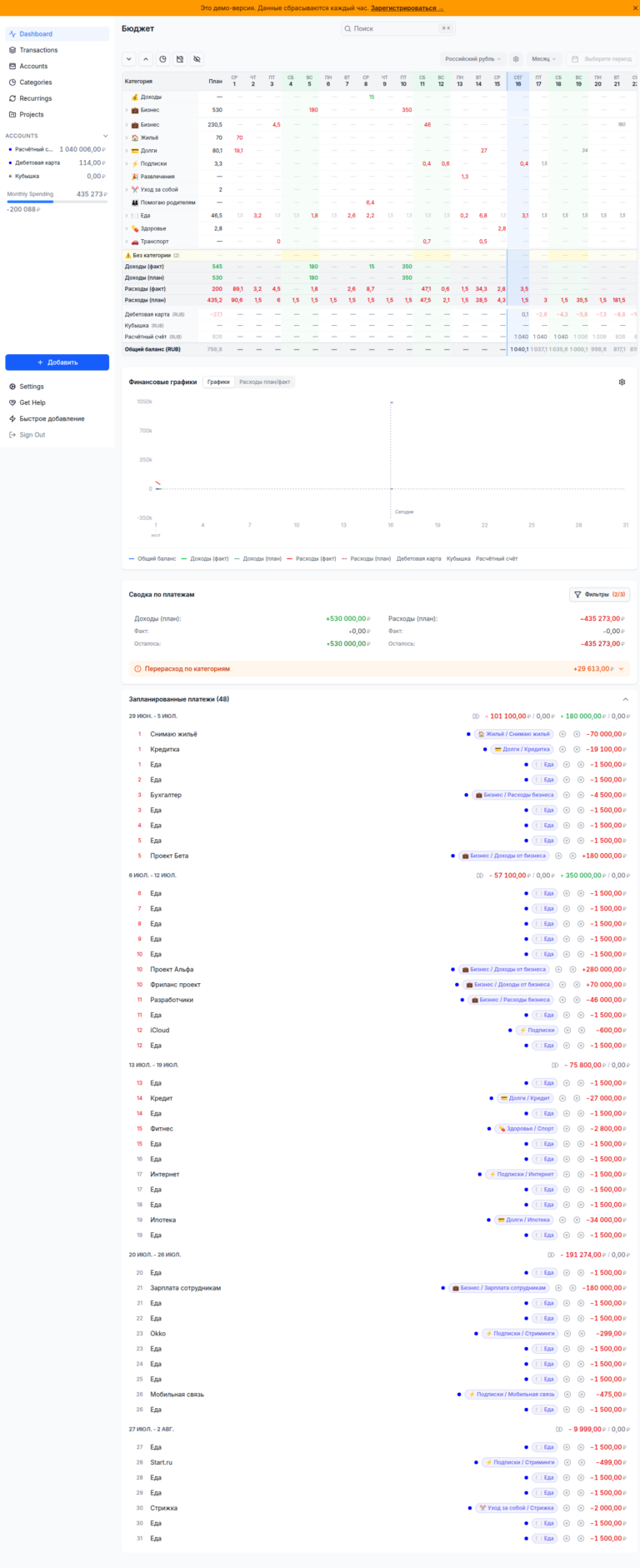Viewport: 640px width, 1568px height.
Task: Click plus icon on Бухгалтер row
Action: point(562,795)
